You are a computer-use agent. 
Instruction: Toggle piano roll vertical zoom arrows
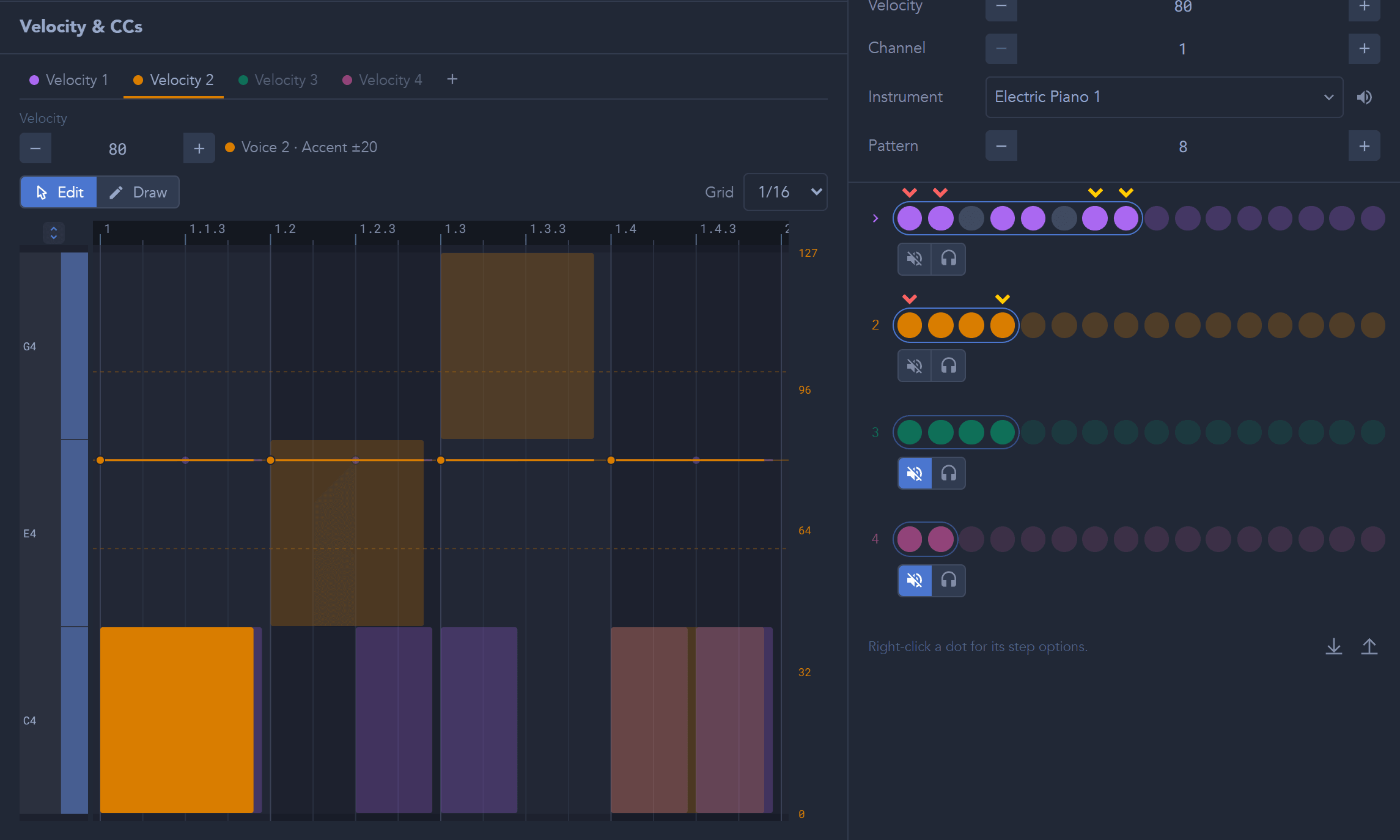pos(54,232)
